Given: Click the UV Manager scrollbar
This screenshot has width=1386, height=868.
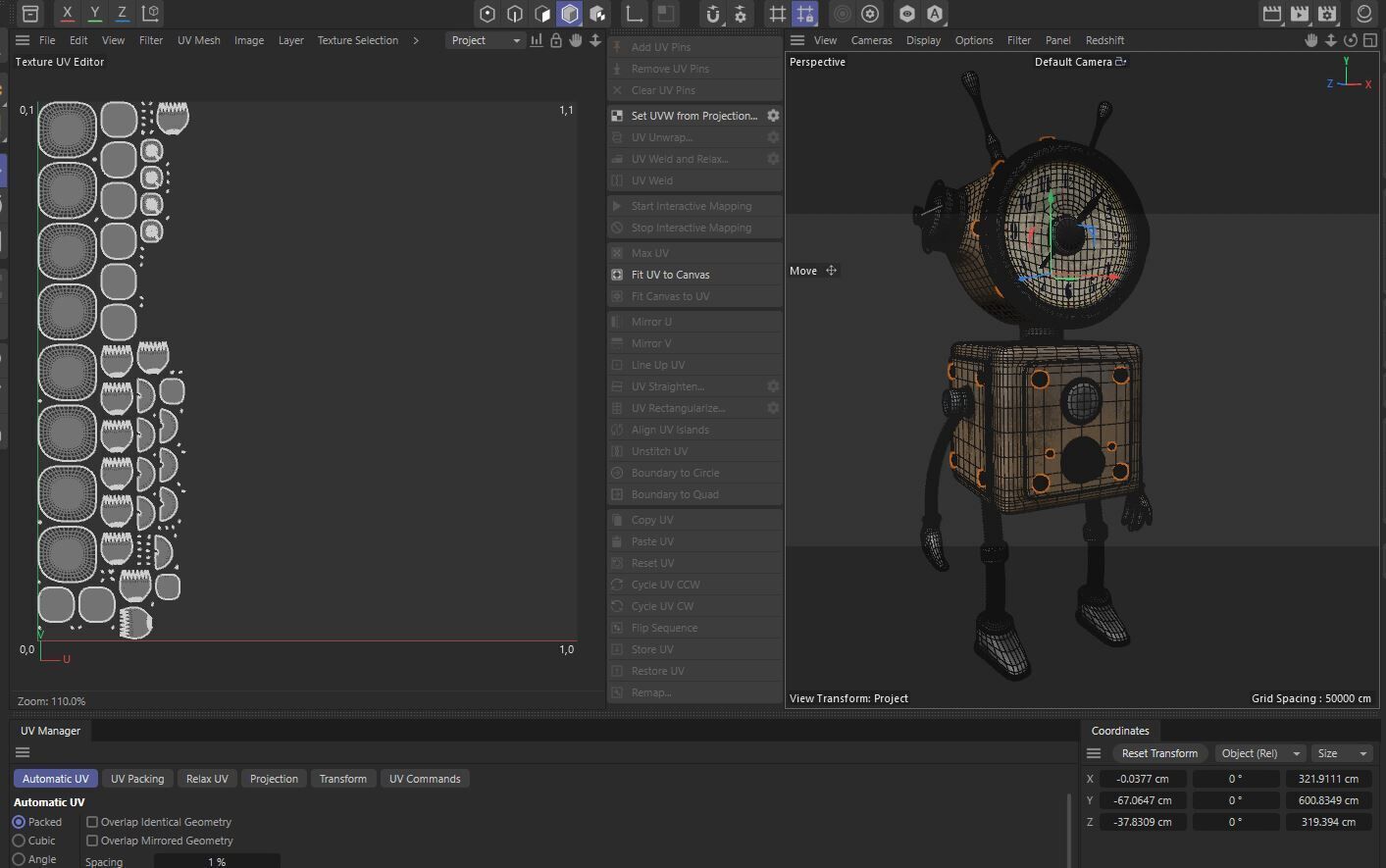Looking at the screenshot, I should pos(1069,830).
